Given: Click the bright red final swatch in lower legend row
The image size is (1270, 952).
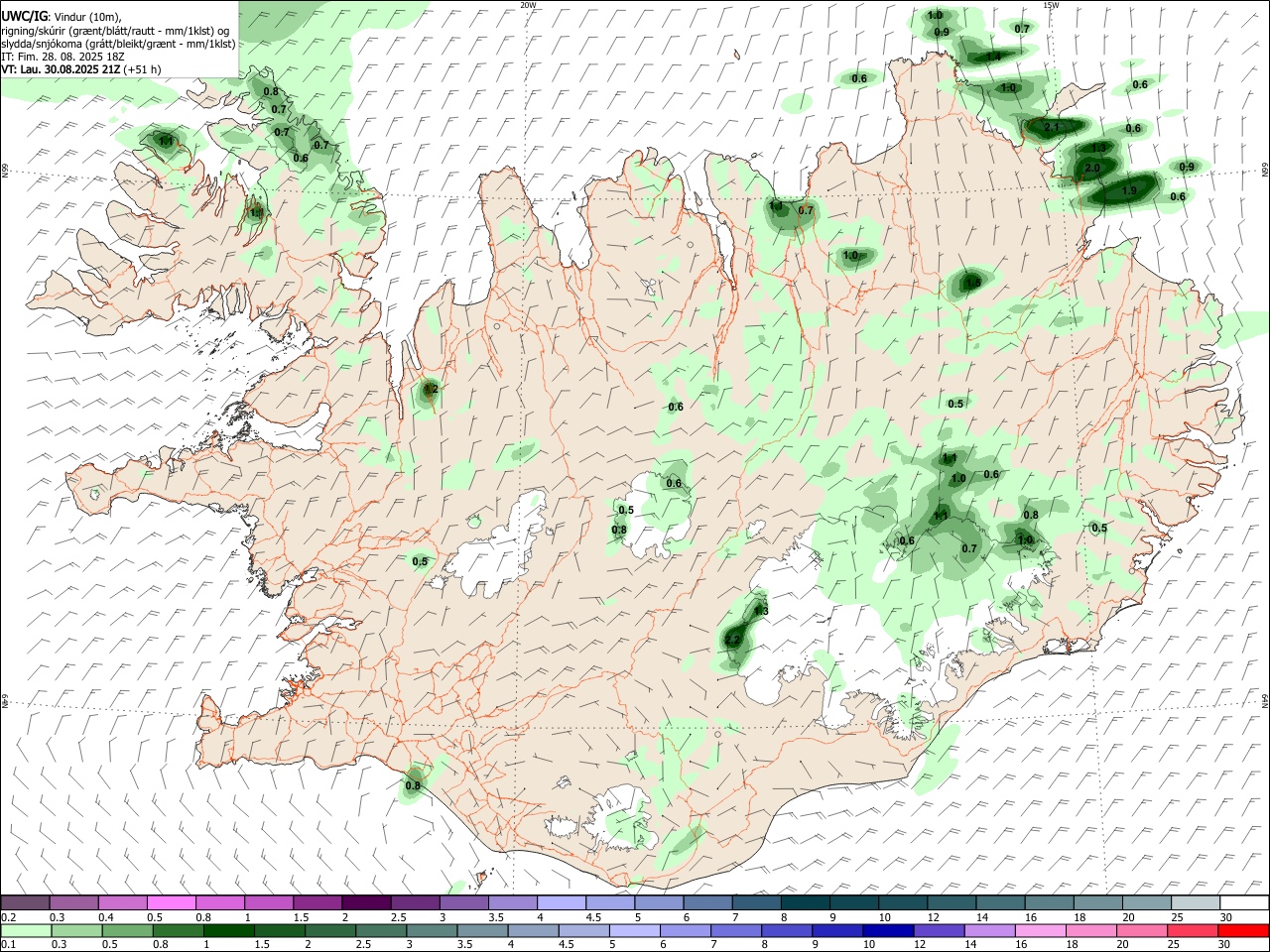Looking at the screenshot, I should (1243, 931).
